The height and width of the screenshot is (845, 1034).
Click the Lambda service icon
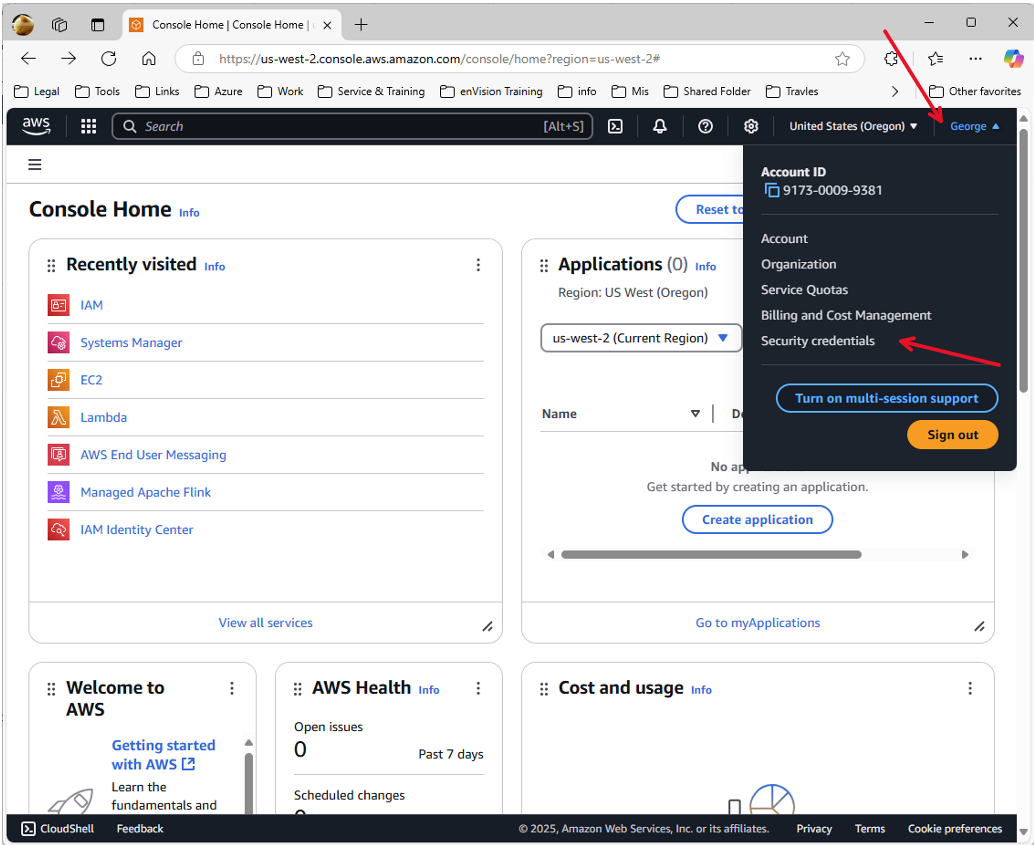59,418
